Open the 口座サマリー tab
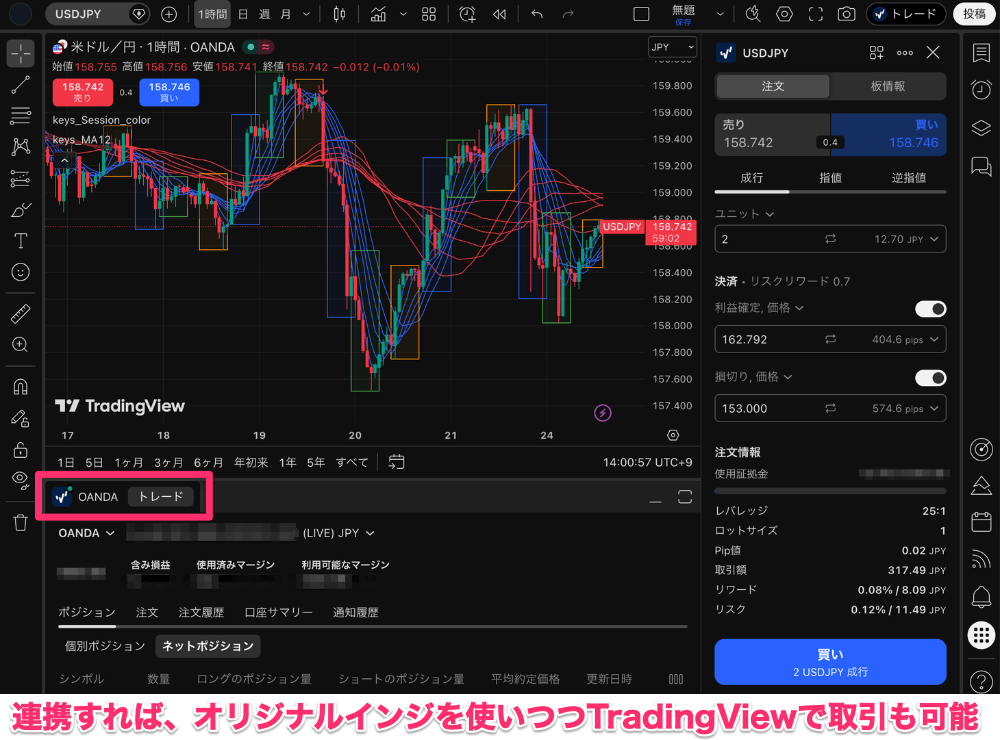The height and width of the screenshot is (740, 1000). click(x=278, y=611)
